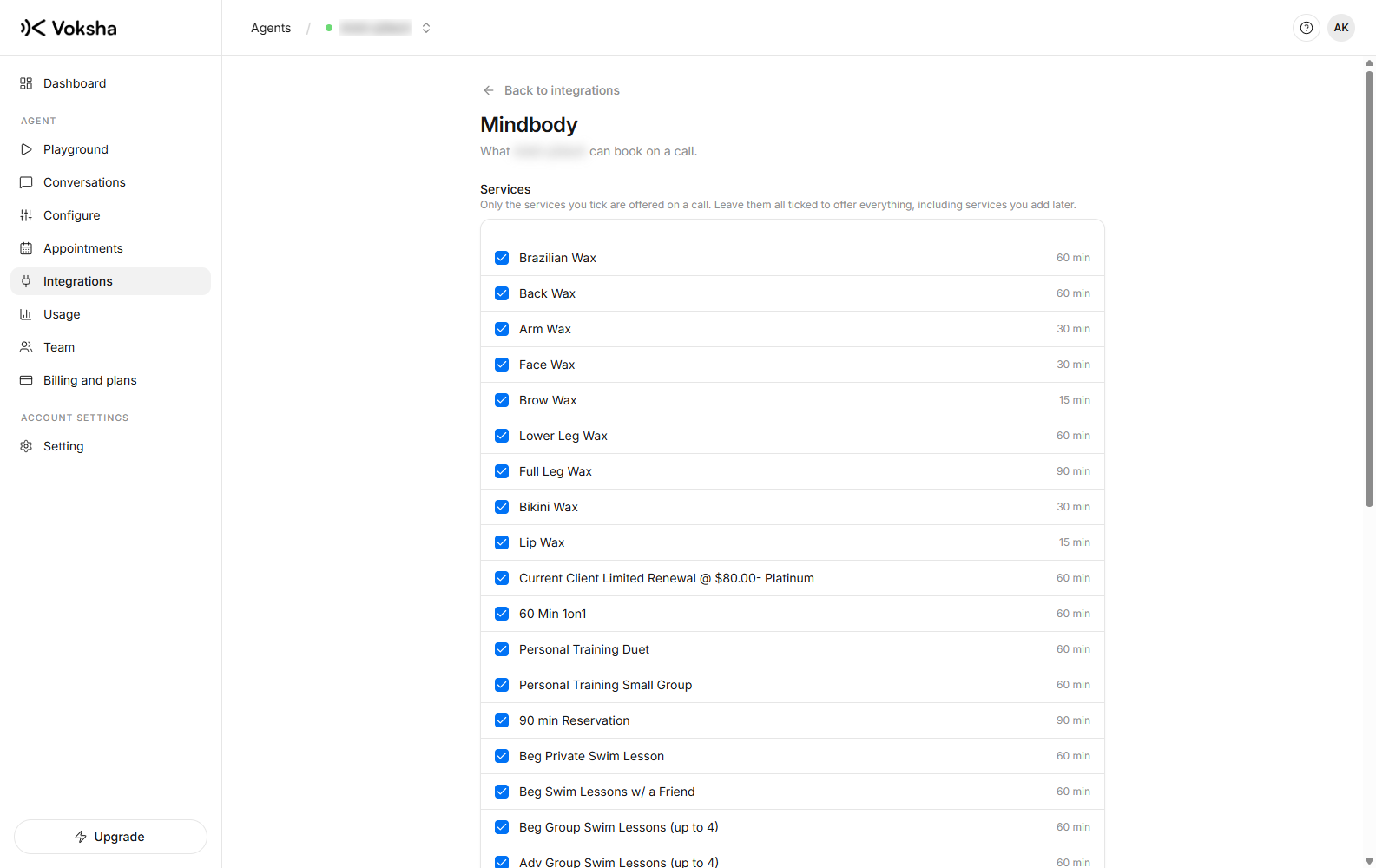Open help via question mark icon
The width and height of the screenshot is (1389, 868).
(x=1307, y=28)
